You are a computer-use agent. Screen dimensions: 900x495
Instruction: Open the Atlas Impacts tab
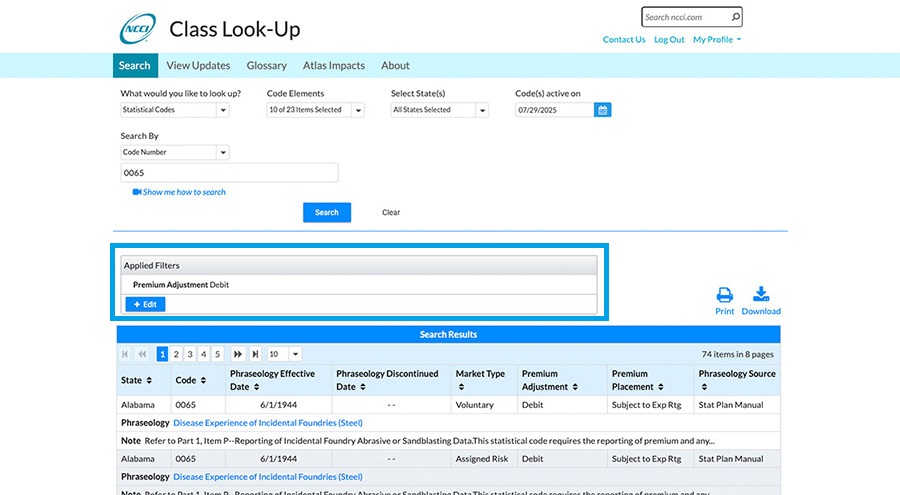[x=334, y=65]
